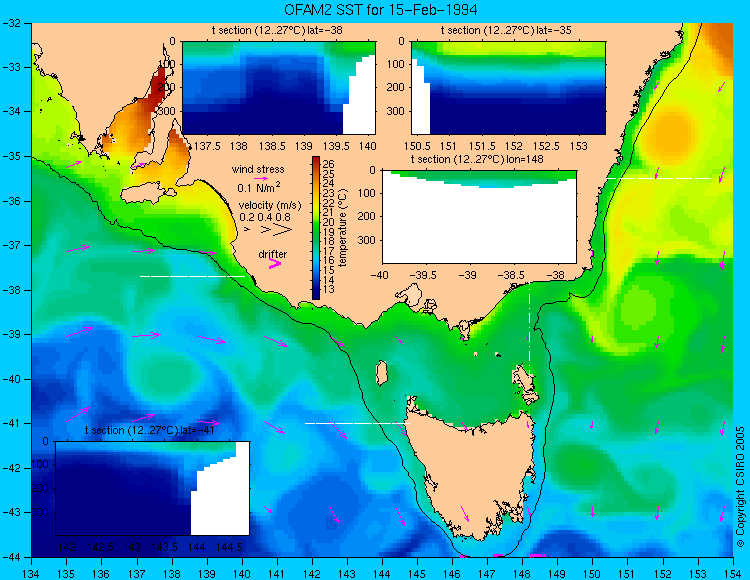Open the lat=-41 temperature section inset
This screenshot has width=750, height=580.
coord(153,488)
